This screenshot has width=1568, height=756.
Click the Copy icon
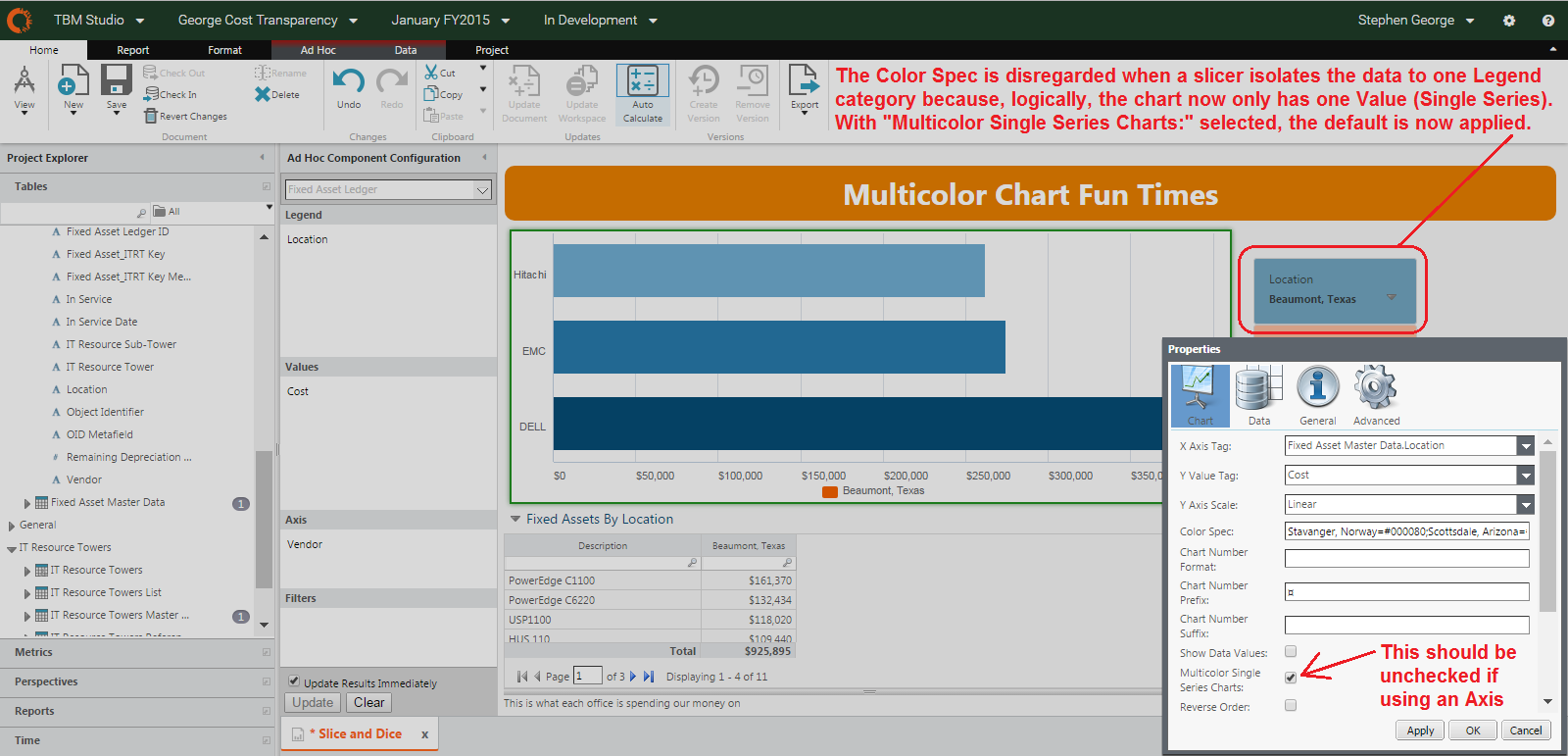click(431, 94)
